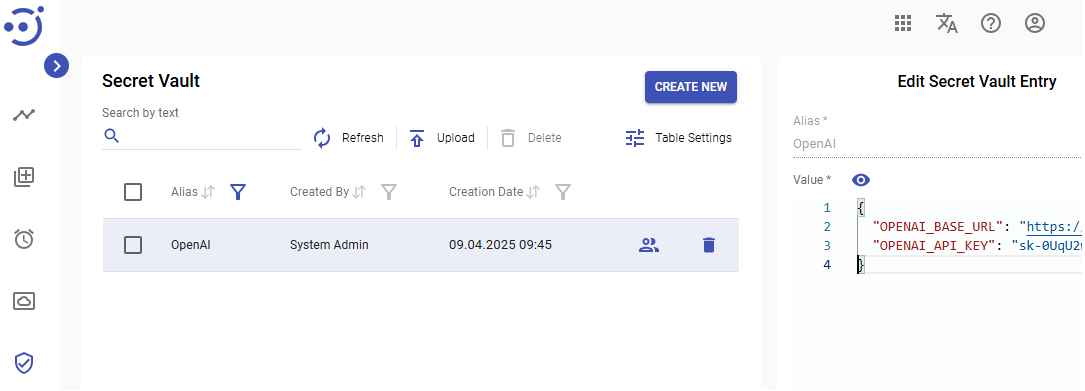Image resolution: width=1085 pixels, height=391 pixels.
Task: Open the scheduler alarm clock sidebar icon
Action: (x=24, y=239)
